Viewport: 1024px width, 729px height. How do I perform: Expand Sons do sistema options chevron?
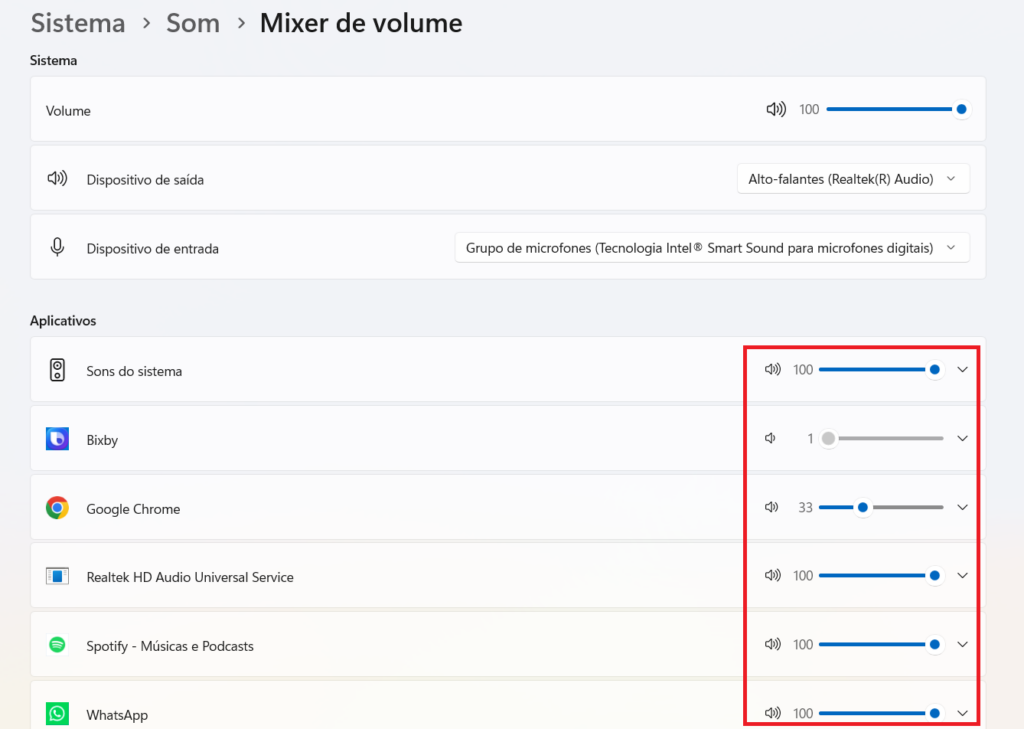tap(962, 370)
